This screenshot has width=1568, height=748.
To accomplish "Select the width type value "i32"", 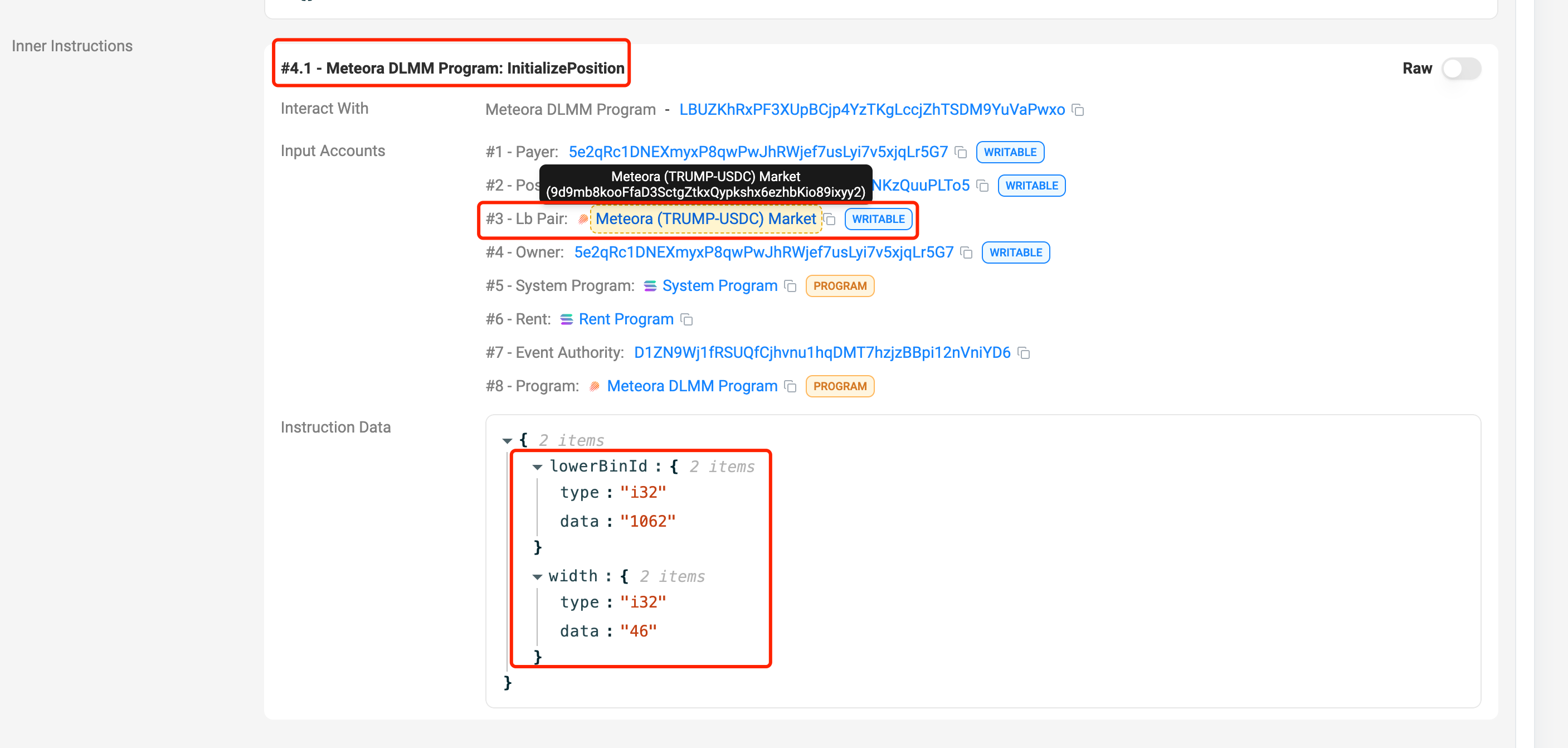I will pos(643,602).
